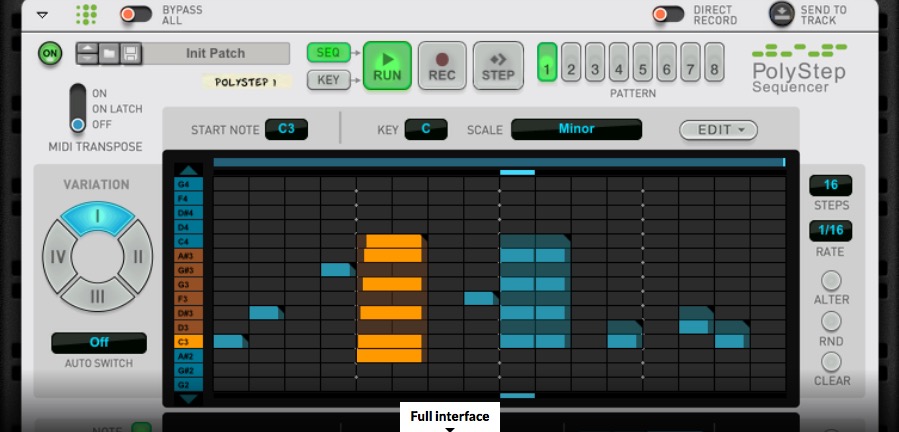Click the single F3 note in step eight
The image size is (899, 432).
[480, 298]
